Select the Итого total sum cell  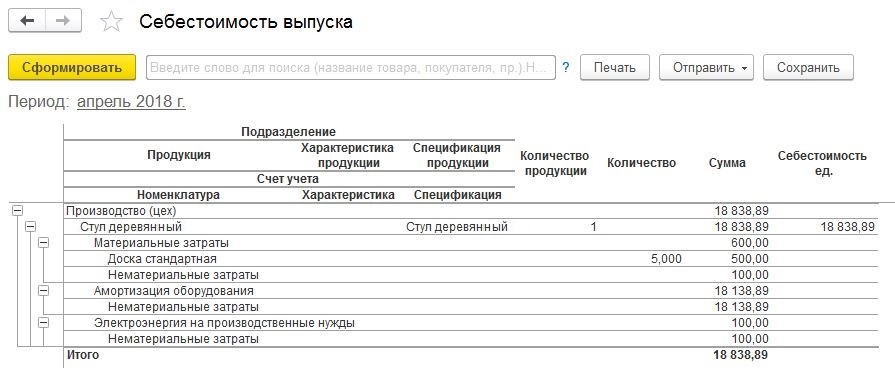coord(741,355)
